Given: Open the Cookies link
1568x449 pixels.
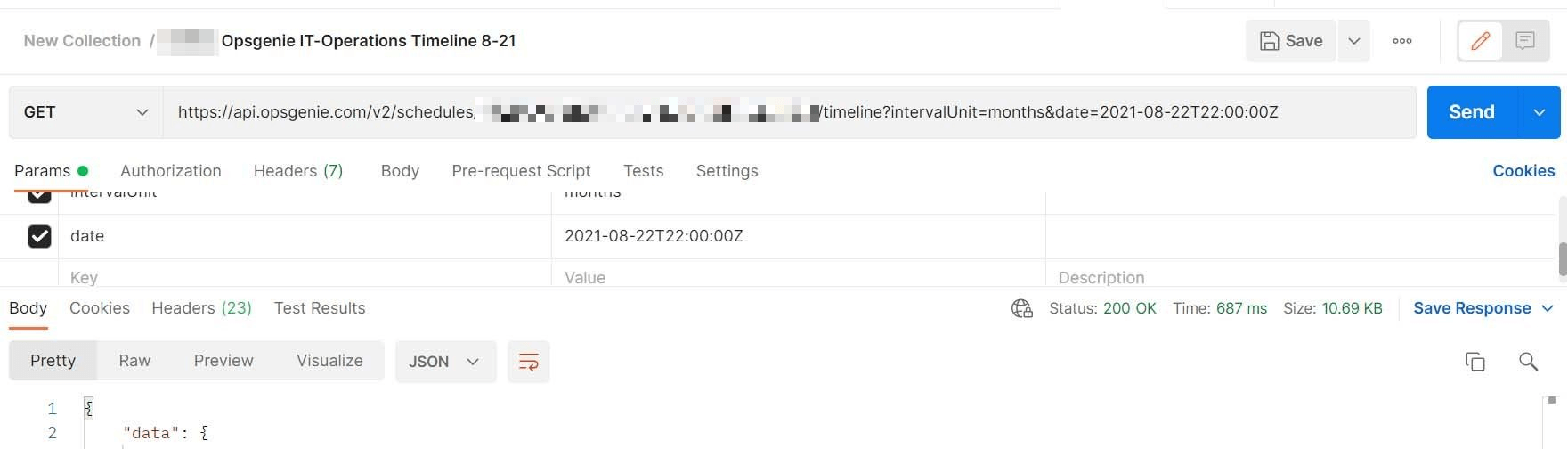Looking at the screenshot, I should point(1523,171).
